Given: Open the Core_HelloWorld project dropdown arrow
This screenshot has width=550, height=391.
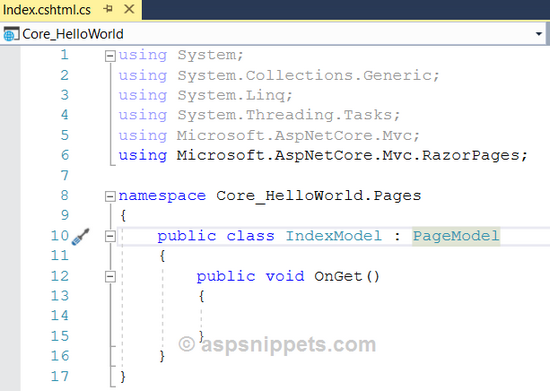Looking at the screenshot, I should click(538, 34).
